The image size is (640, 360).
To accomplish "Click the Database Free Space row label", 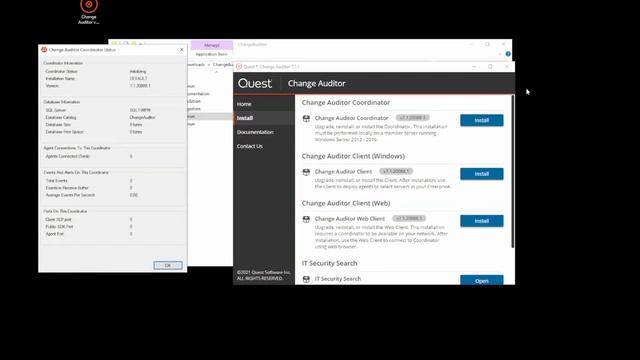I will point(64,132).
